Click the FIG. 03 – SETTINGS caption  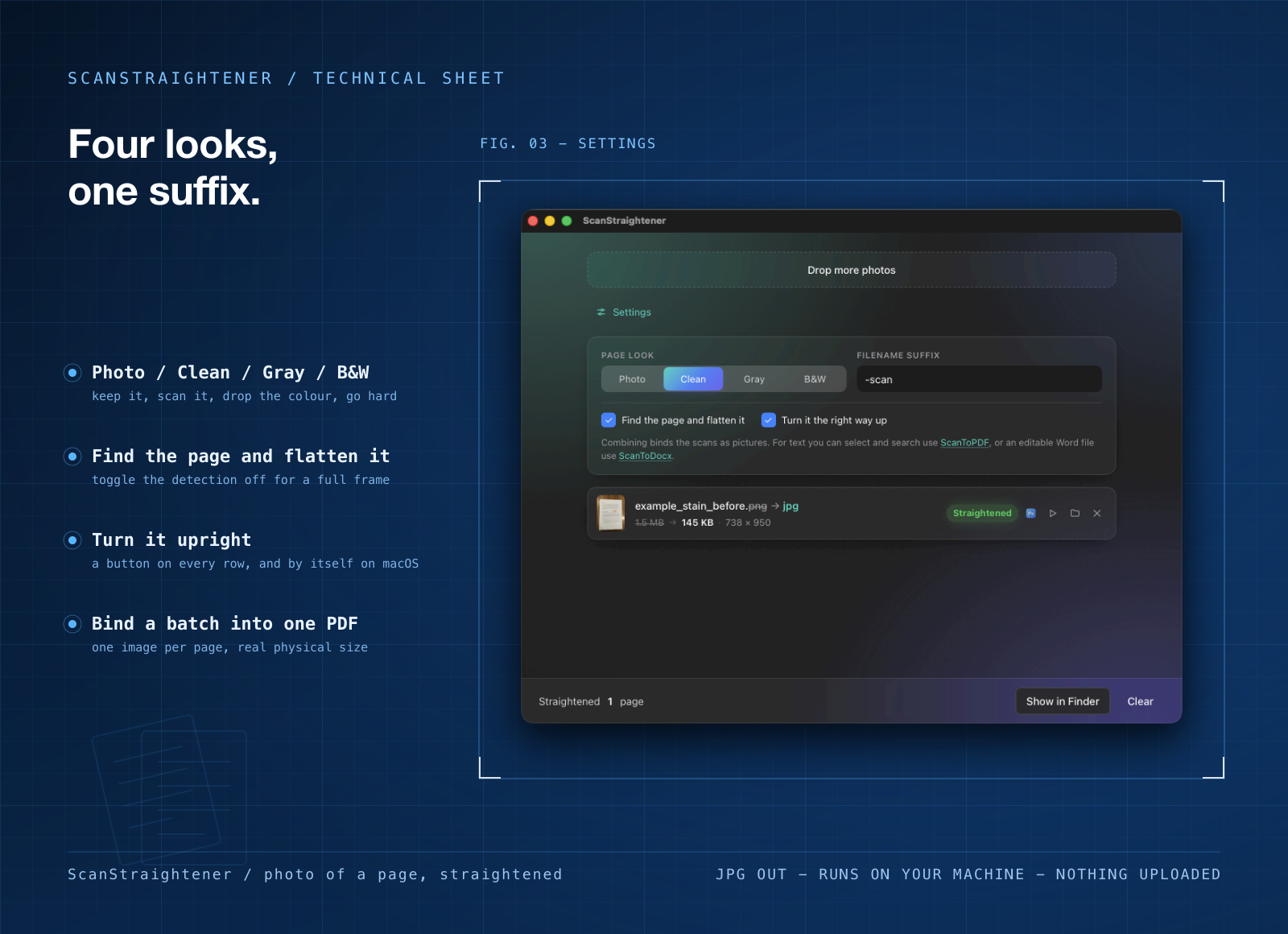568,143
